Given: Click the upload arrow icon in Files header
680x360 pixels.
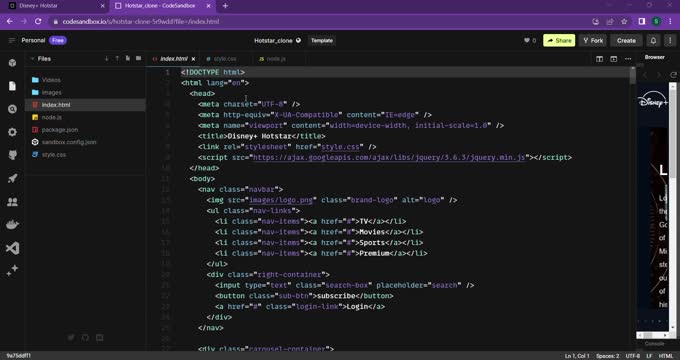Looking at the screenshot, I should click(117, 59).
